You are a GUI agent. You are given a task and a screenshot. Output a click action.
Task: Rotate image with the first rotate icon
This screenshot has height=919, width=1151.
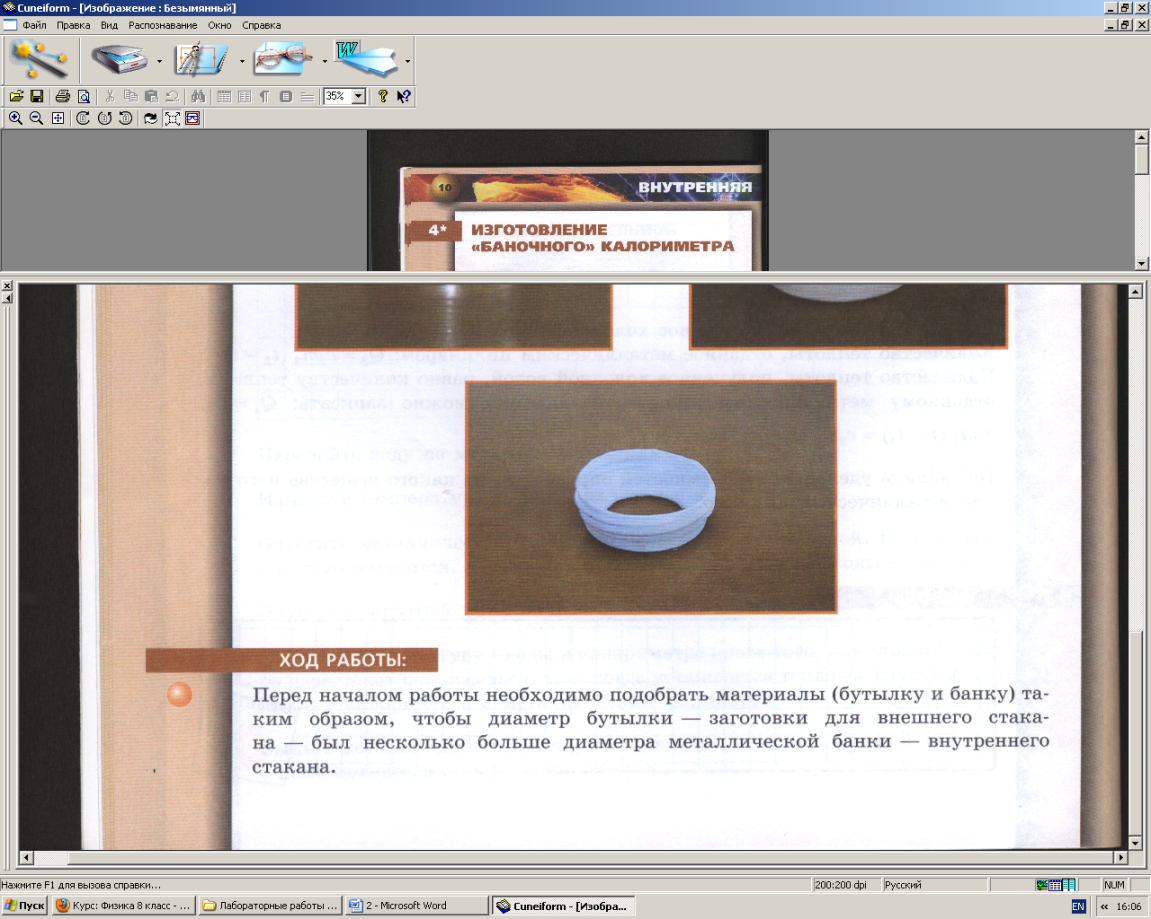(x=83, y=118)
